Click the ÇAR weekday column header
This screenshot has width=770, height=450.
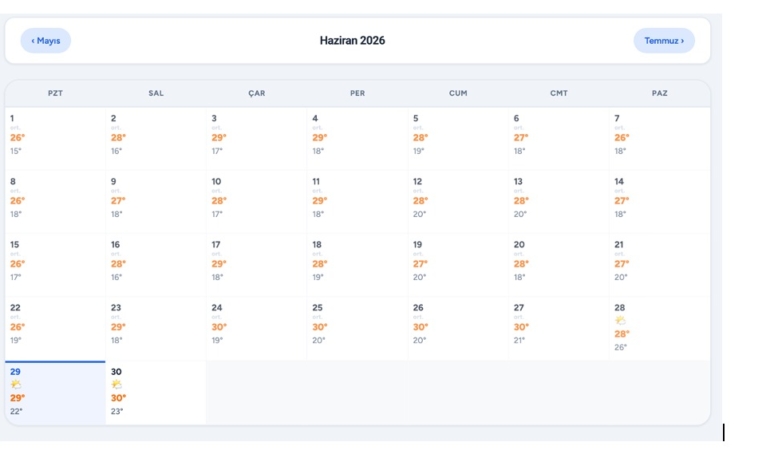(256, 93)
